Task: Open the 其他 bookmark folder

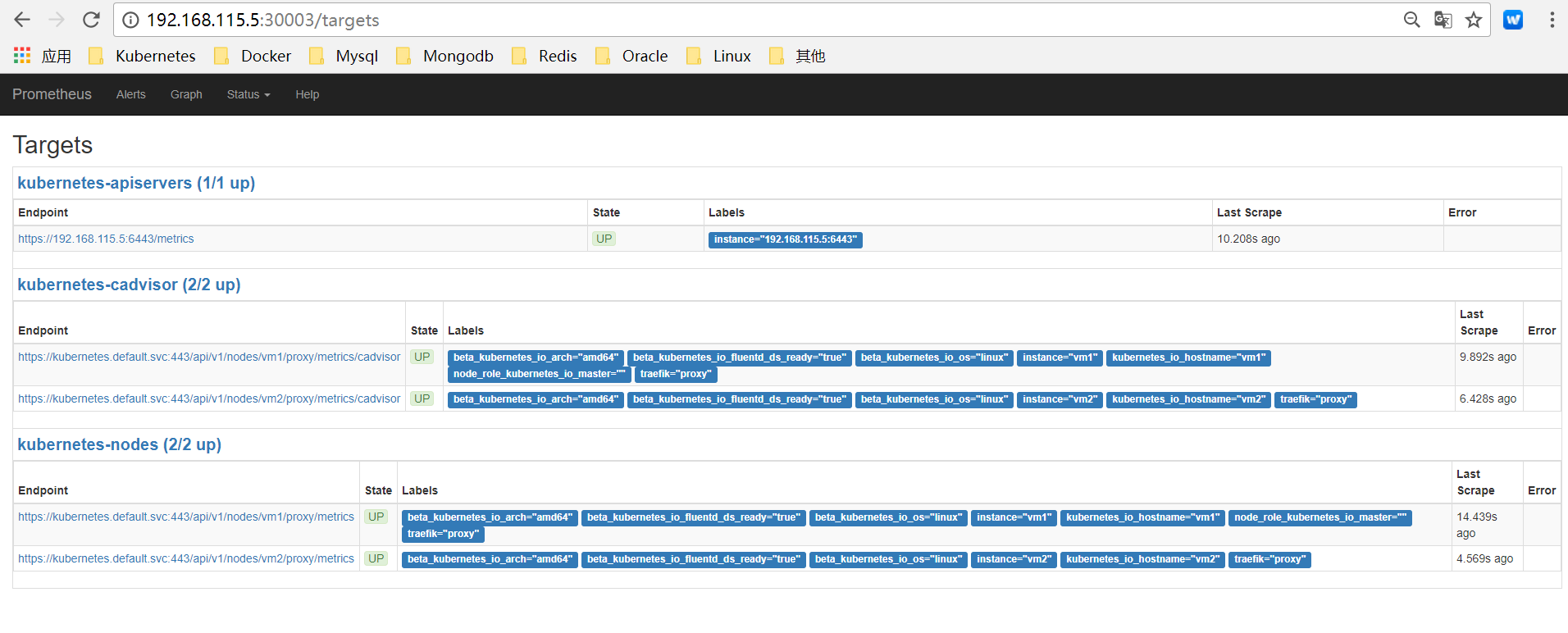Action: pyautogui.click(x=798, y=56)
